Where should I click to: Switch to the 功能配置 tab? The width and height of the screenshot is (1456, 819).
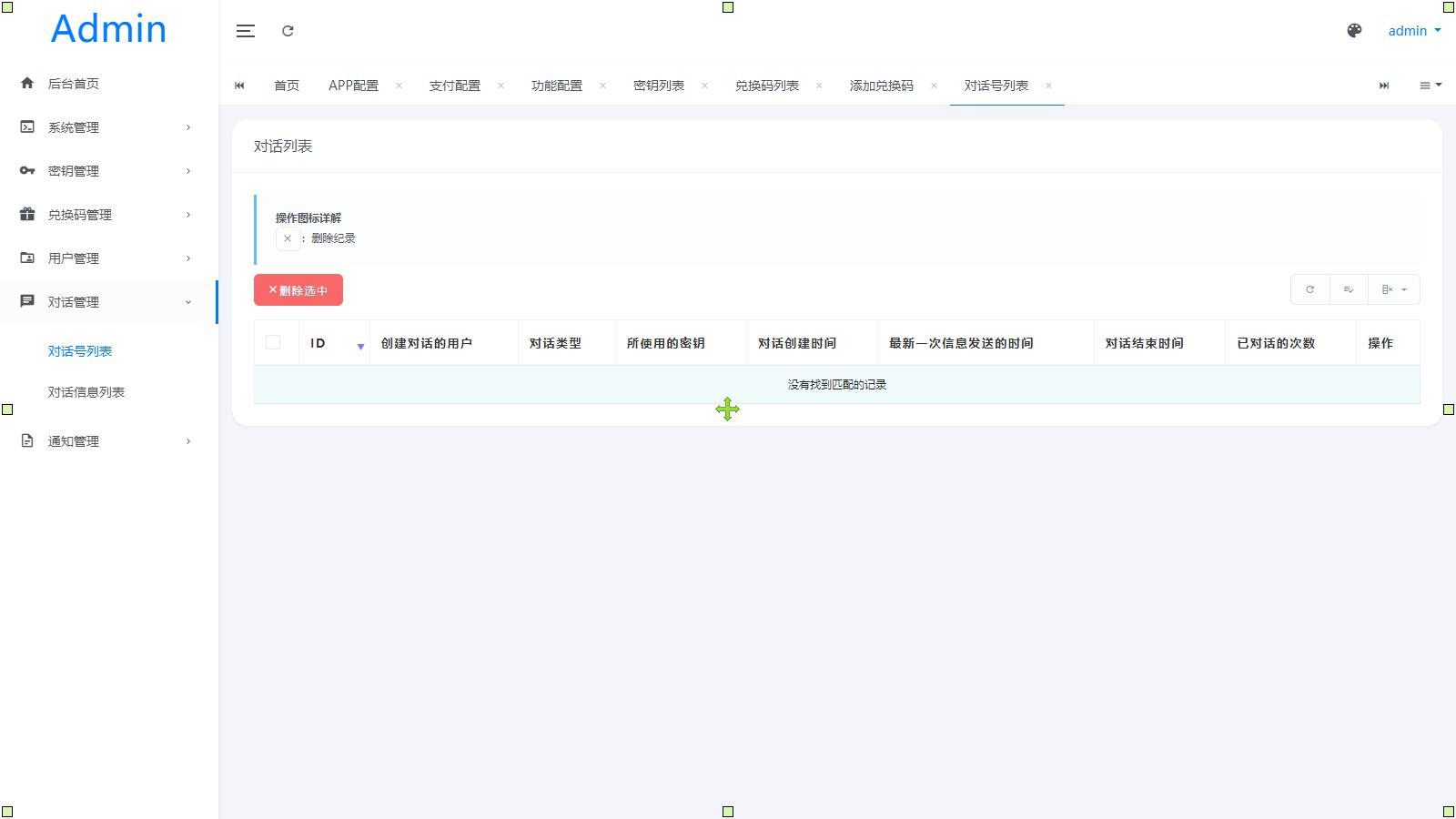tap(557, 86)
